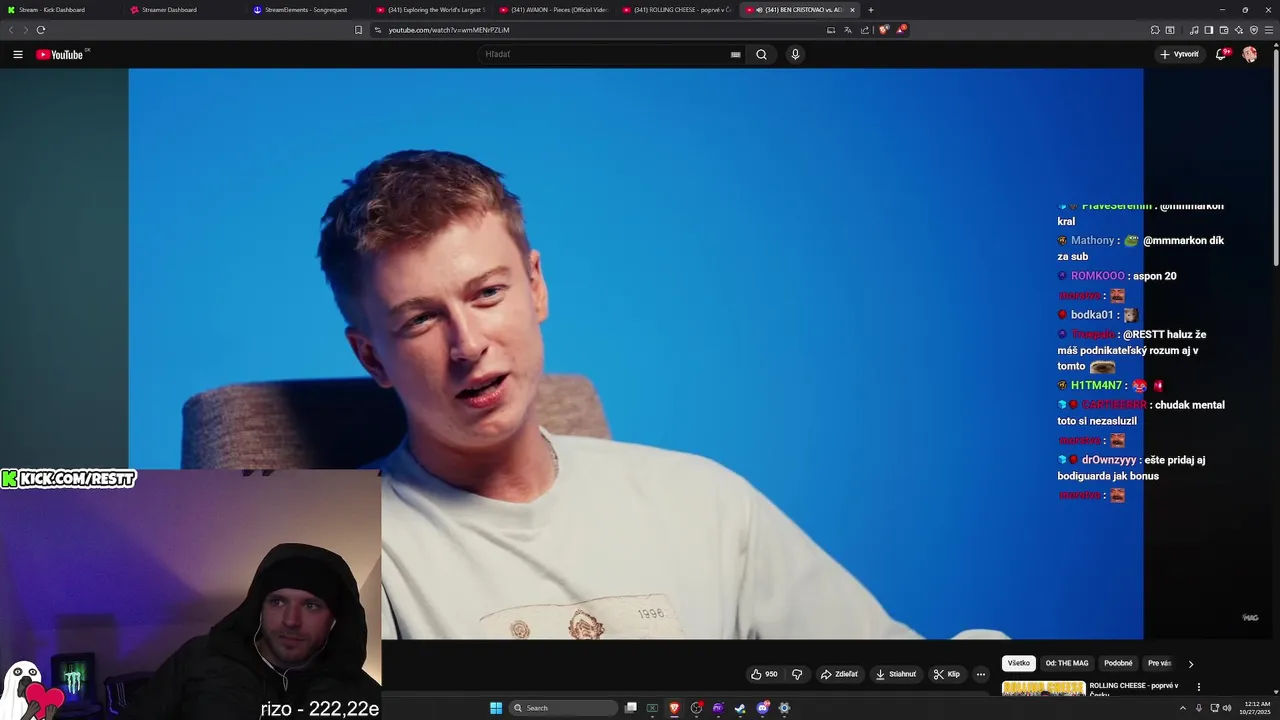Open Steam from the taskbar
Image resolution: width=1280 pixels, height=720 pixels.
tap(740, 708)
